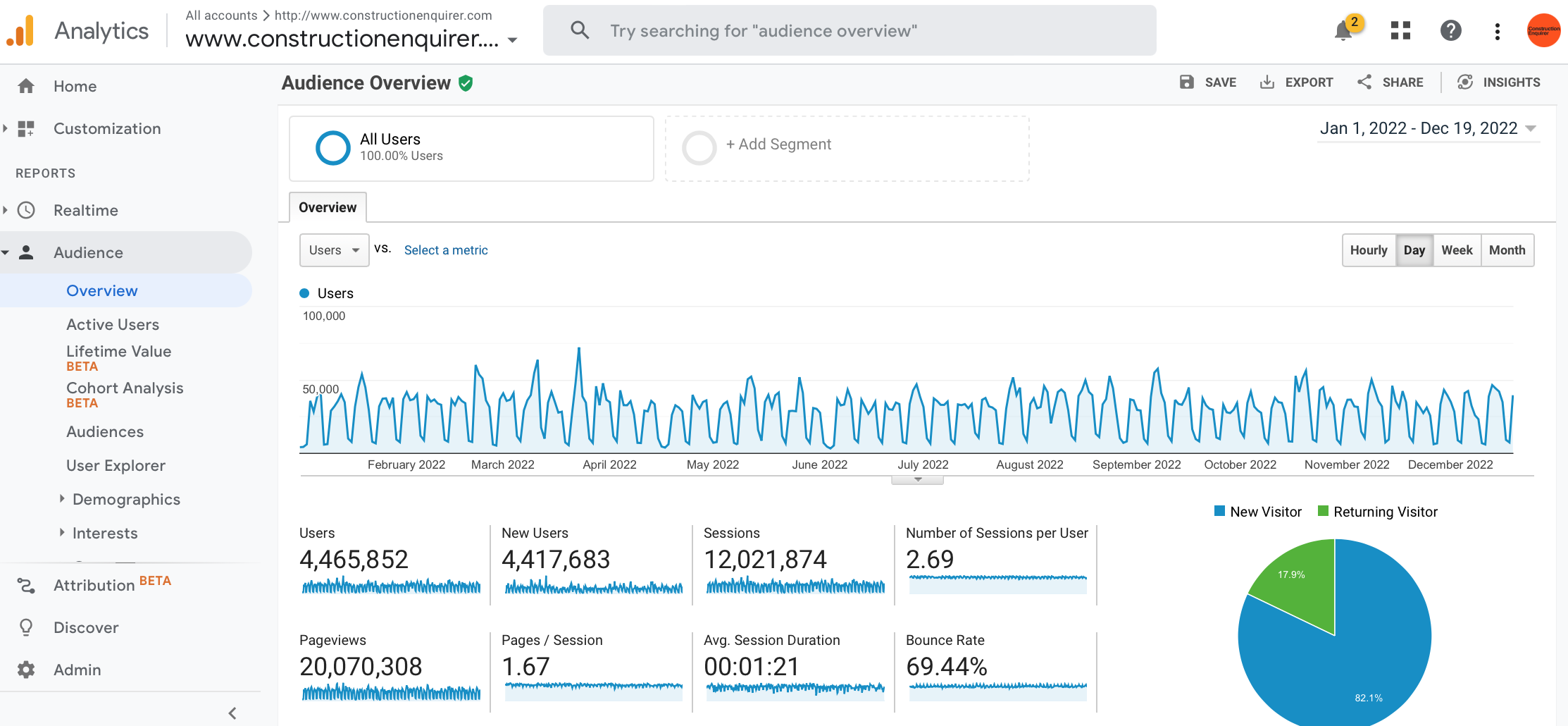Collapse the left sidebar with the chevron
The image size is (1568, 726).
coord(233,713)
